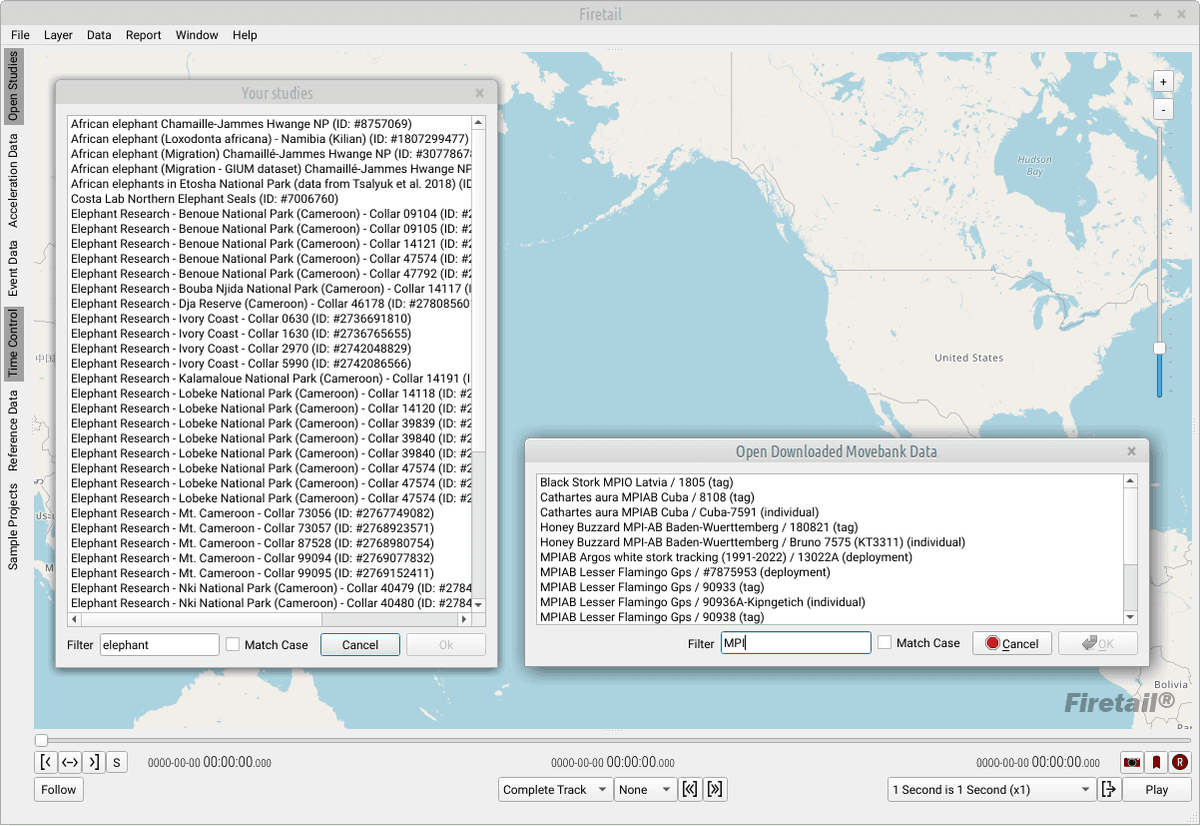1200x826 pixels.
Task: Switch to the Open Studies side tab
Action: (x=13, y=87)
